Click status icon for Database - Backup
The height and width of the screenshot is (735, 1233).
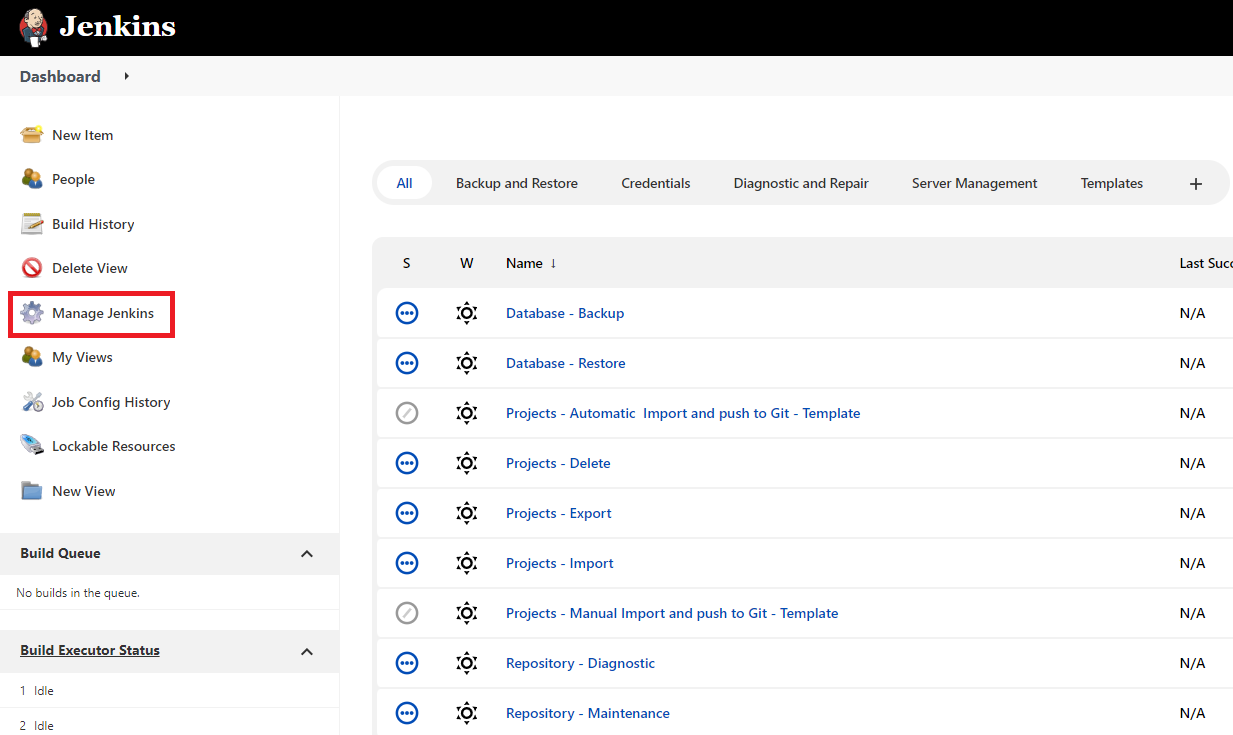coord(407,313)
